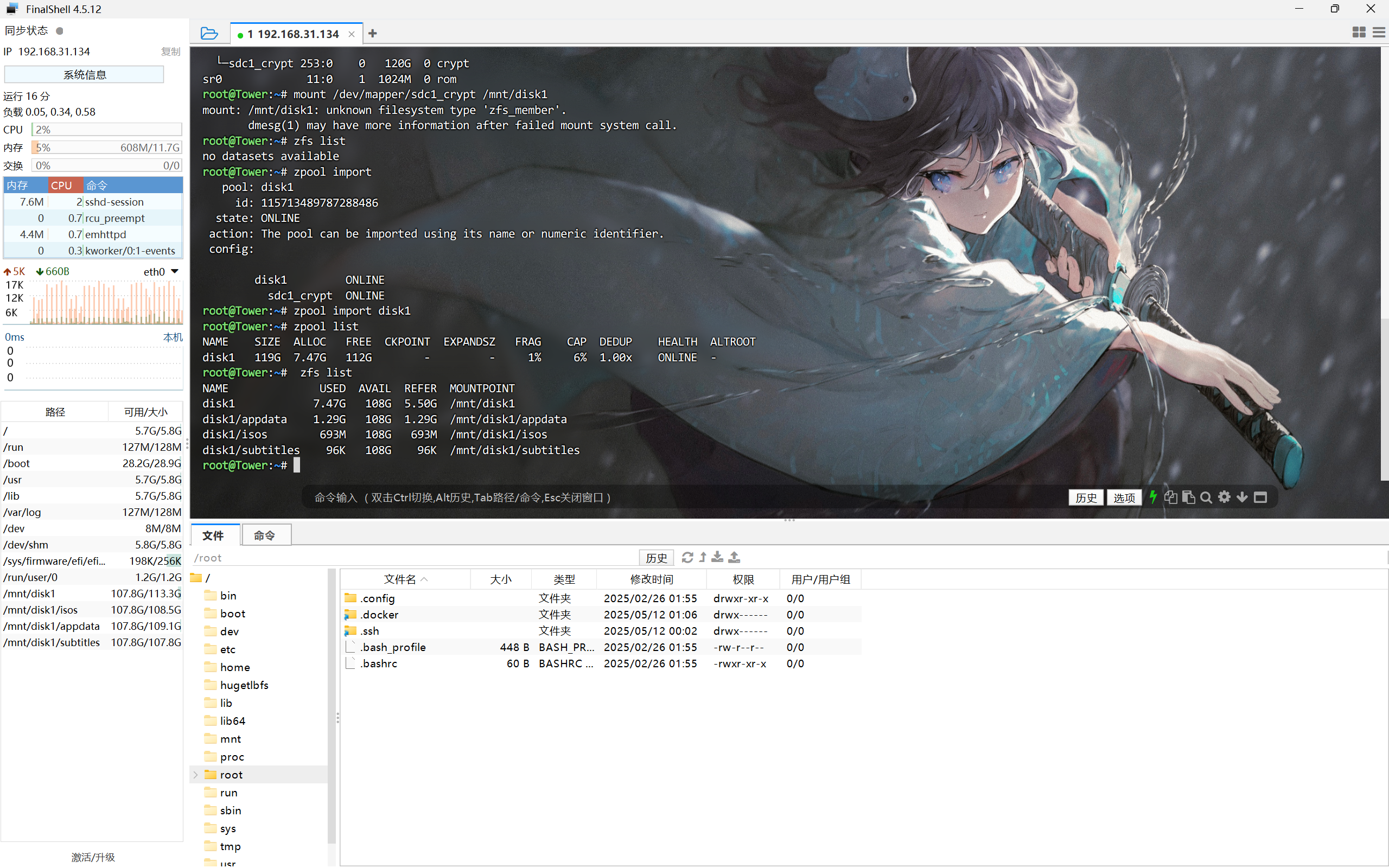Screen dimensions: 1389x868
Task: Click the download file icon
Action: pyautogui.click(x=717, y=557)
